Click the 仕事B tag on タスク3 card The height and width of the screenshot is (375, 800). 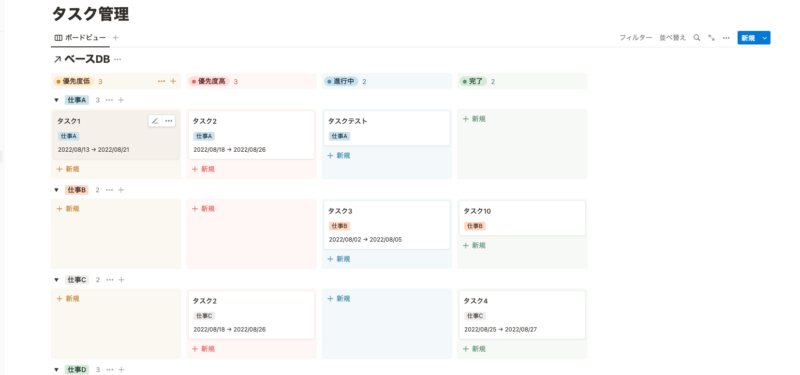[339, 226]
